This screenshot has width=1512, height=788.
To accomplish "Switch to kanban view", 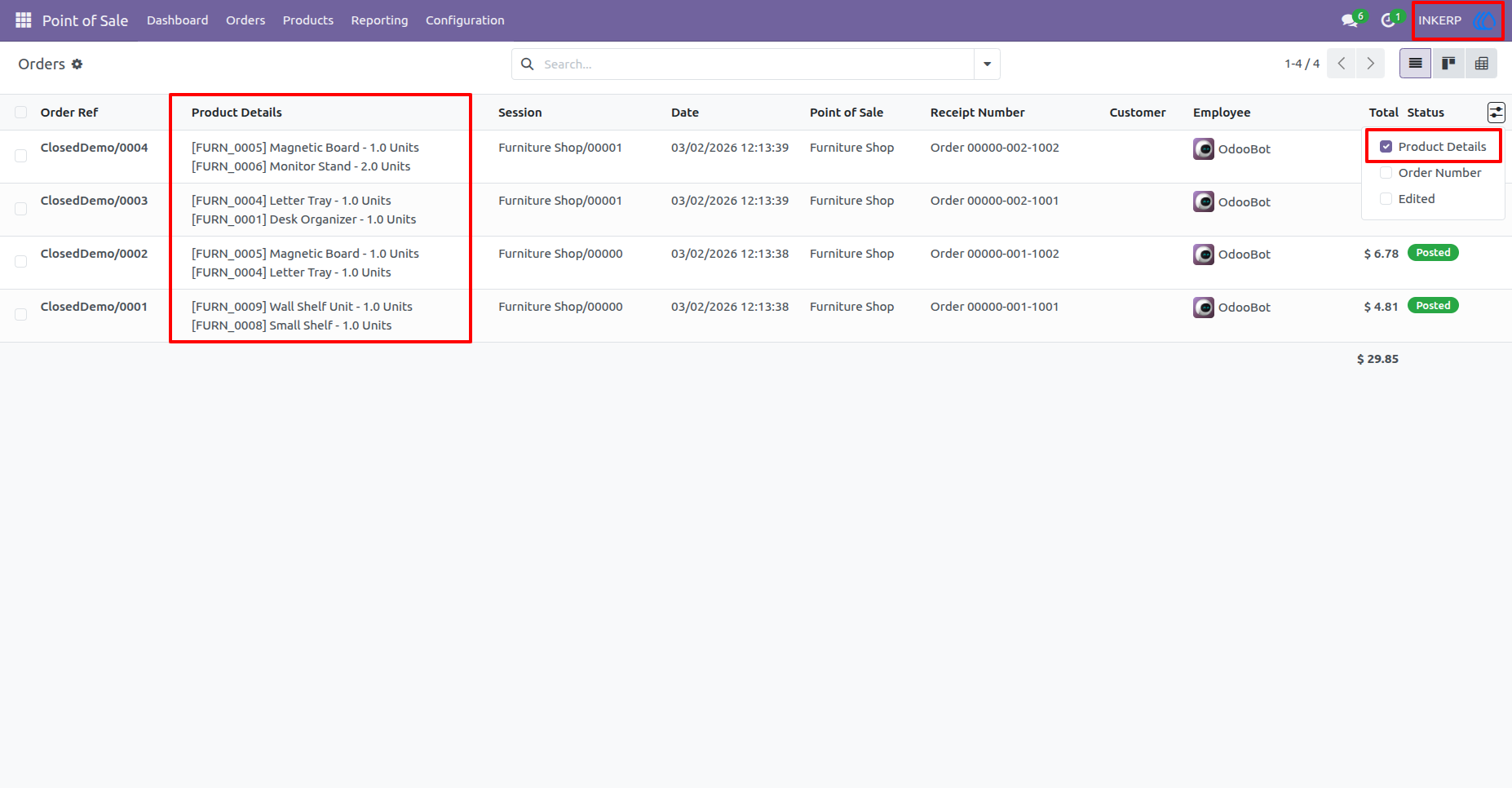I will click(x=1448, y=64).
